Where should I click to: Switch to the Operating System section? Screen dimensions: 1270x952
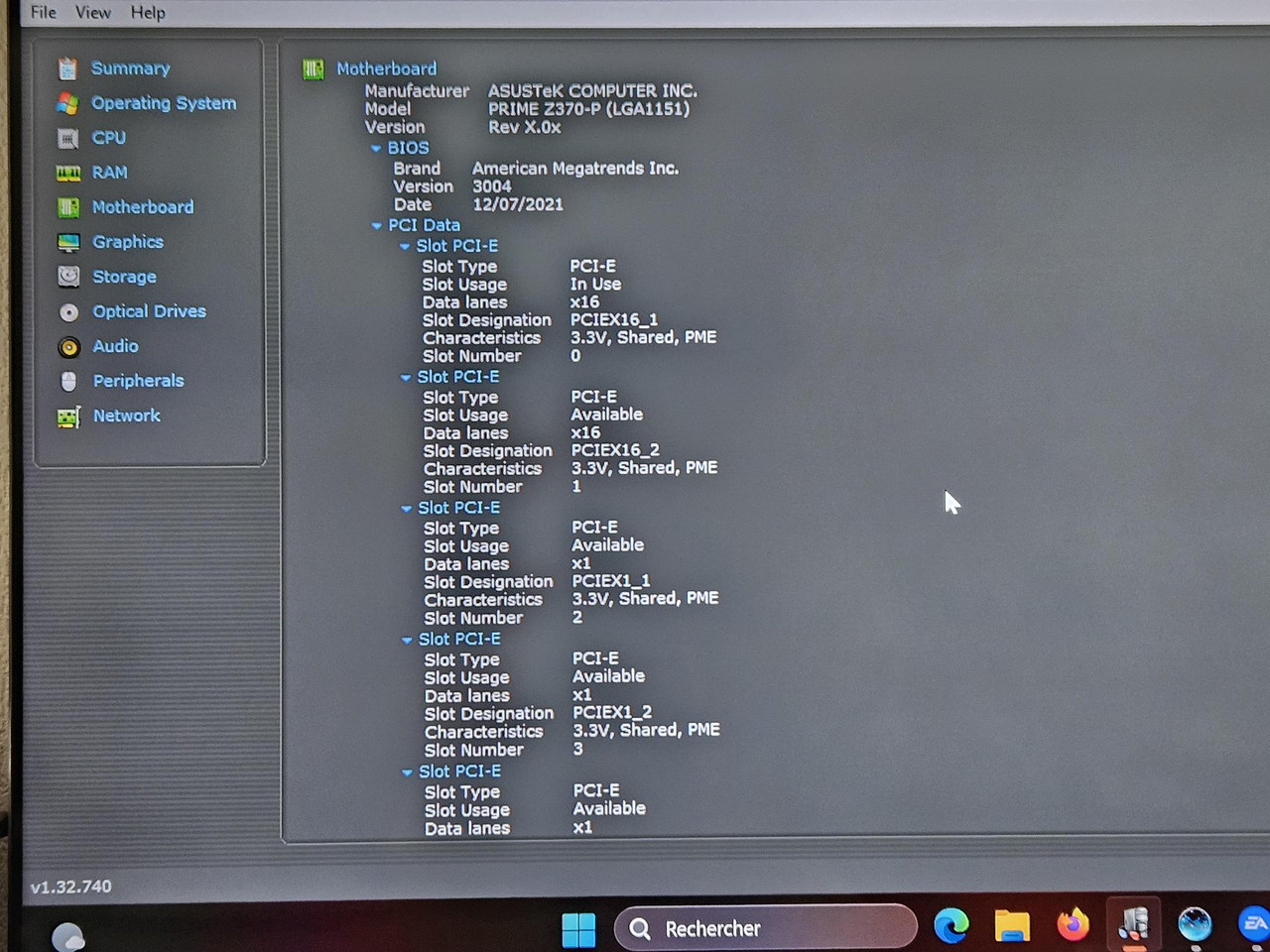(164, 103)
